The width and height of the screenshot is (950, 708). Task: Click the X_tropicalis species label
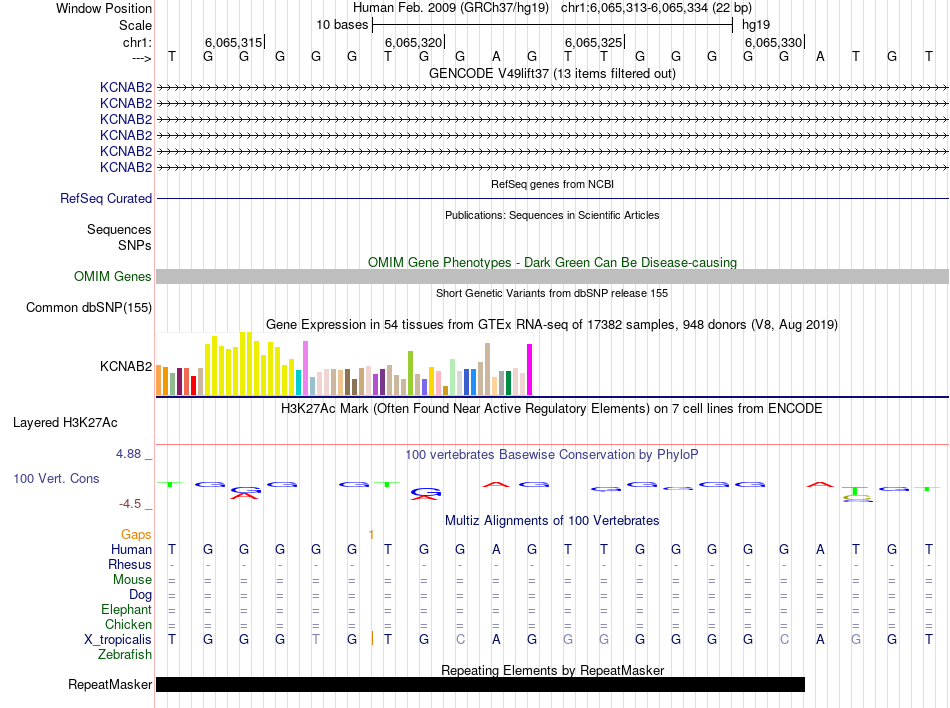pos(118,640)
